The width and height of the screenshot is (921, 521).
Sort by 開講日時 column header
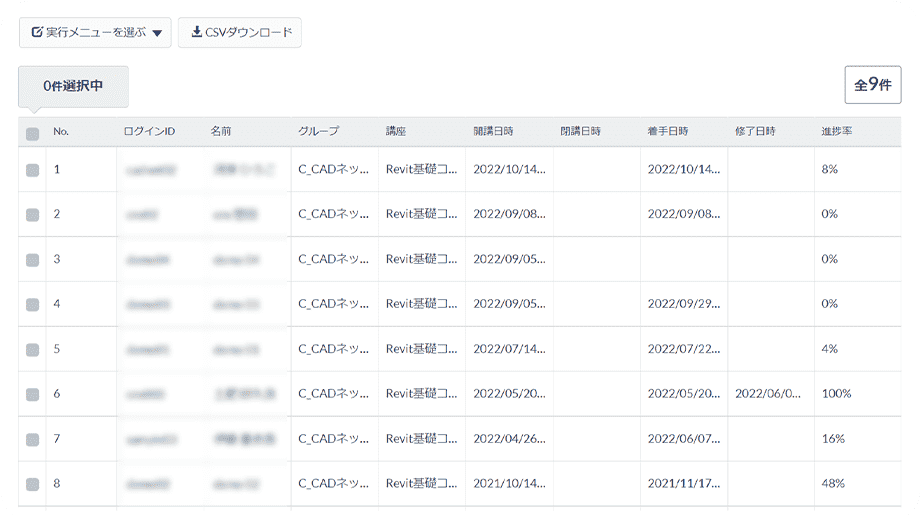click(x=493, y=132)
